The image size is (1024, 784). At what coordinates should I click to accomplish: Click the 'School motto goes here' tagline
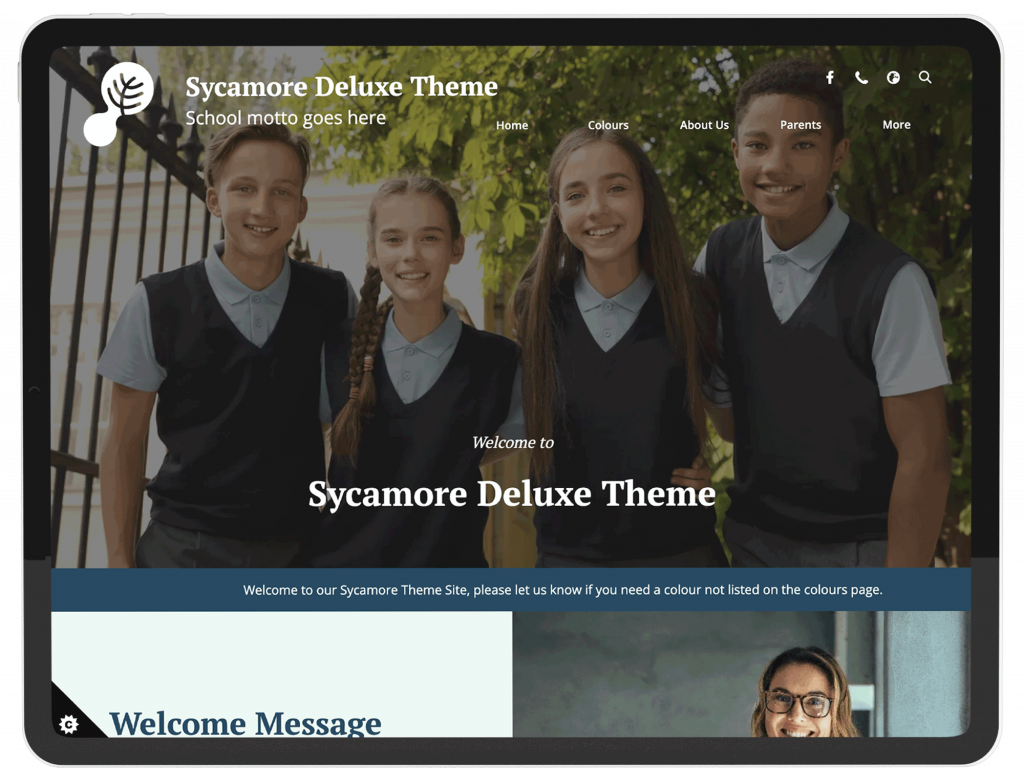coord(285,118)
